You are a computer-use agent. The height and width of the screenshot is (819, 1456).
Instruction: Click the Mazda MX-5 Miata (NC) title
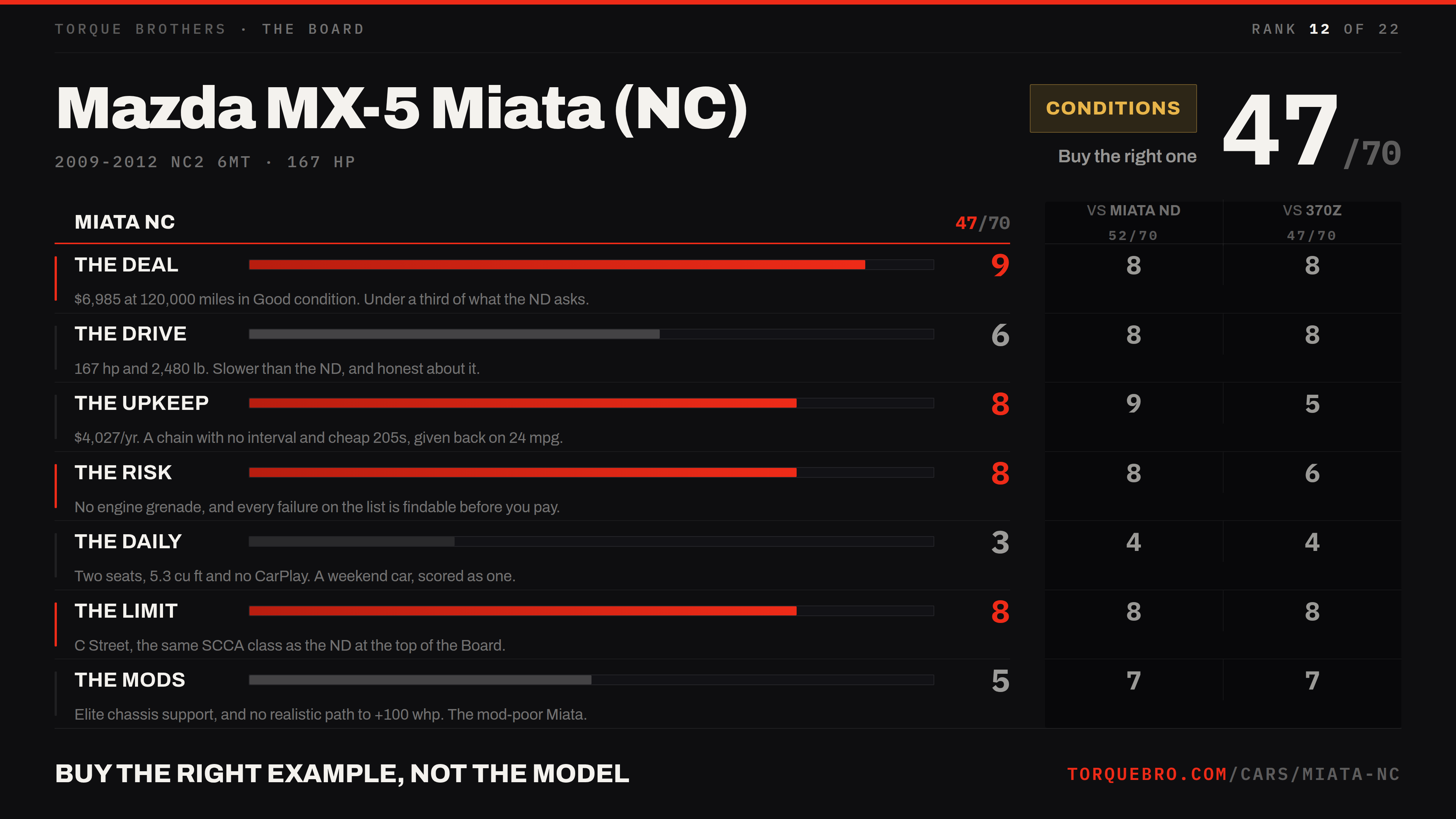pyautogui.click(x=402, y=108)
